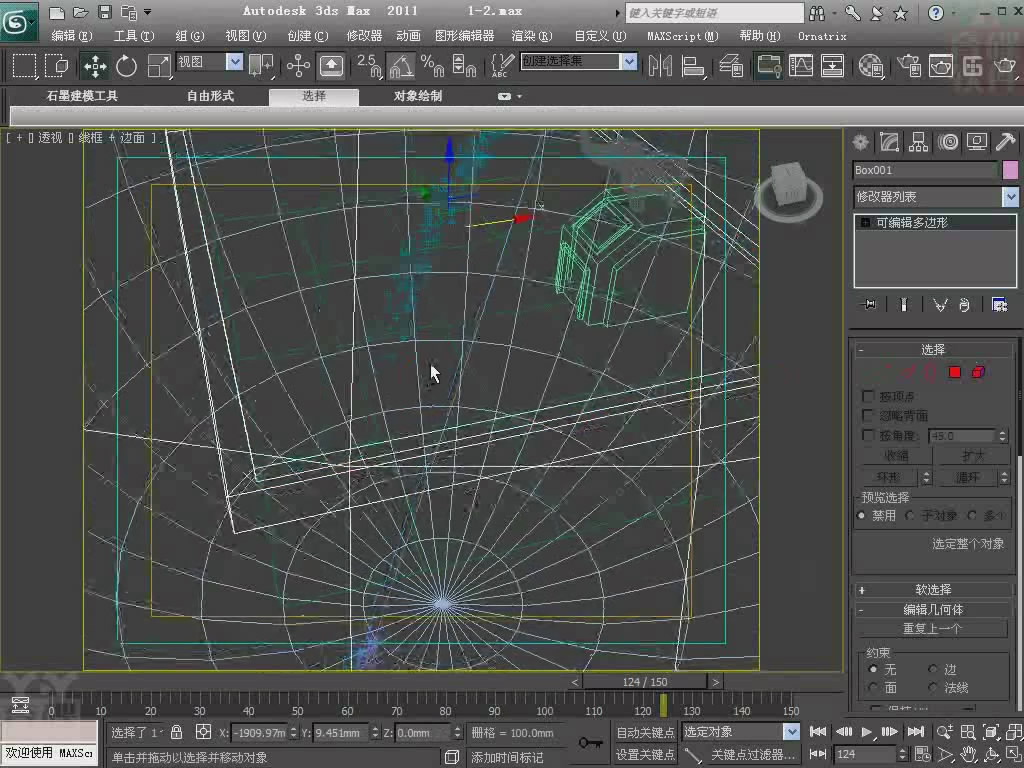Open the Motion command panel tab
The width and height of the screenshot is (1024, 768).
(948, 142)
